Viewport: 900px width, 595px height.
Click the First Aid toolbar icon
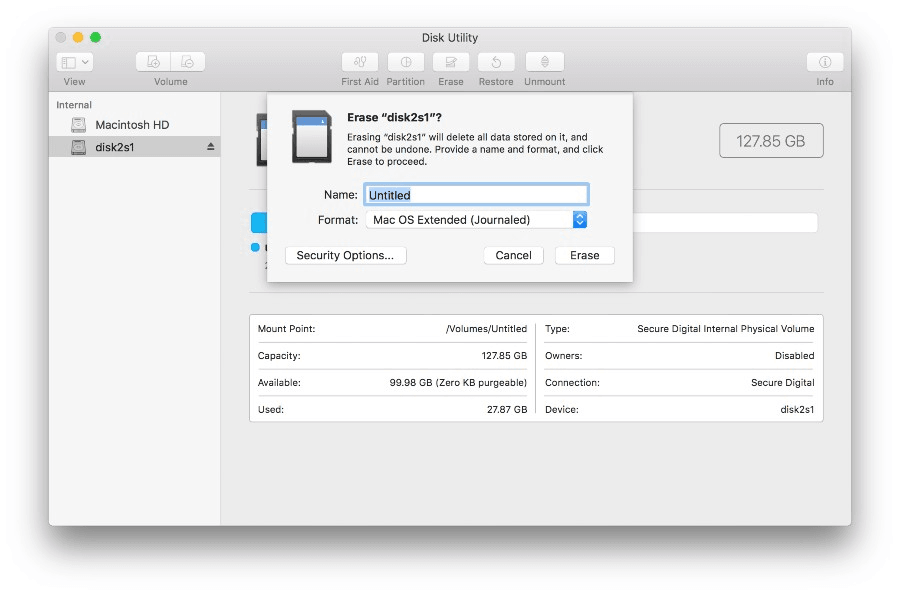coord(360,62)
